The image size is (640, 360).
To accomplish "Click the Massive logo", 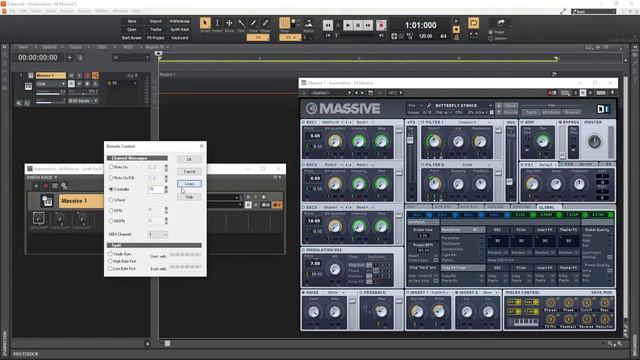I will coord(343,109).
